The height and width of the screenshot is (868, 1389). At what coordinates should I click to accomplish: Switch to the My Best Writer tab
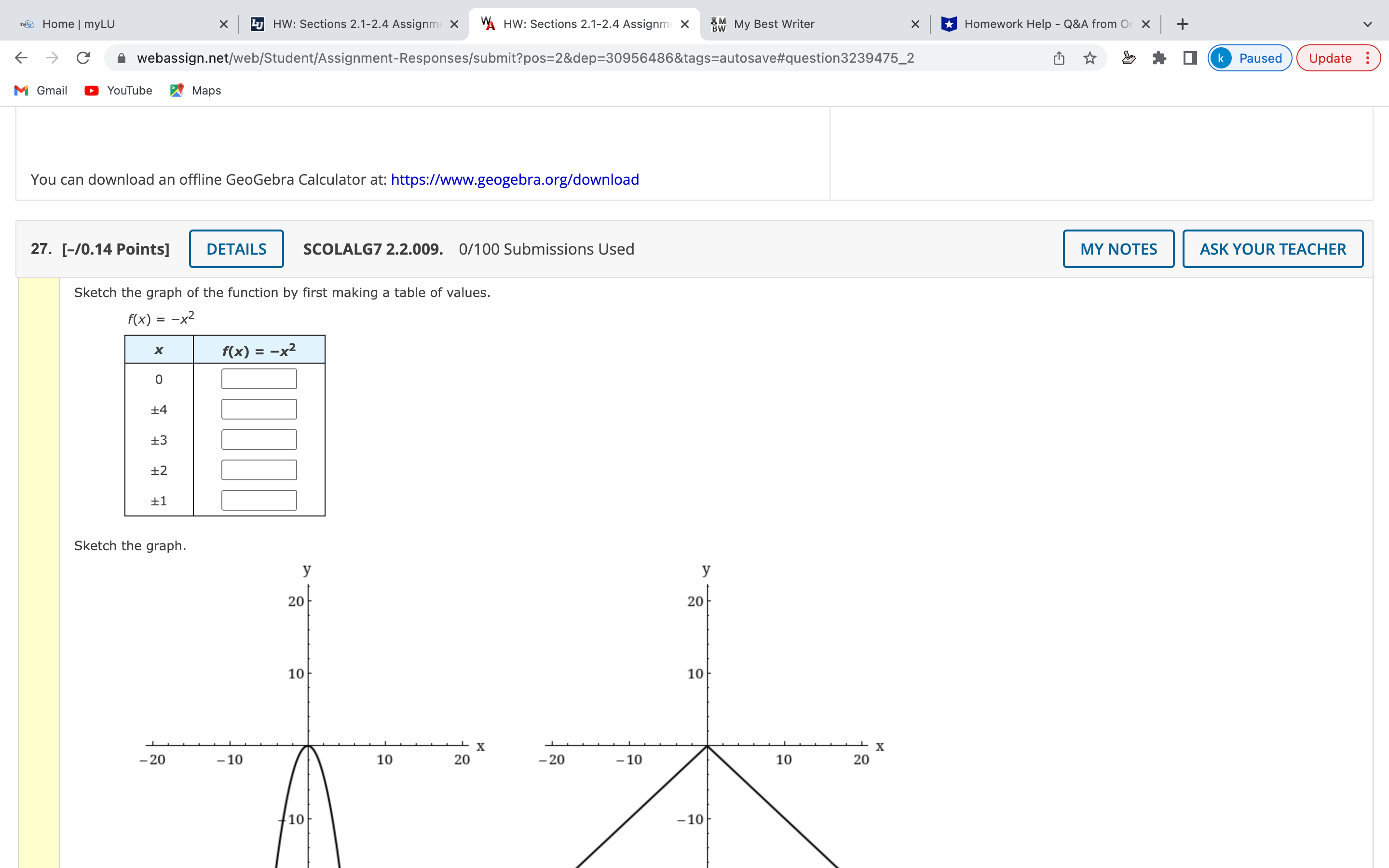774,24
